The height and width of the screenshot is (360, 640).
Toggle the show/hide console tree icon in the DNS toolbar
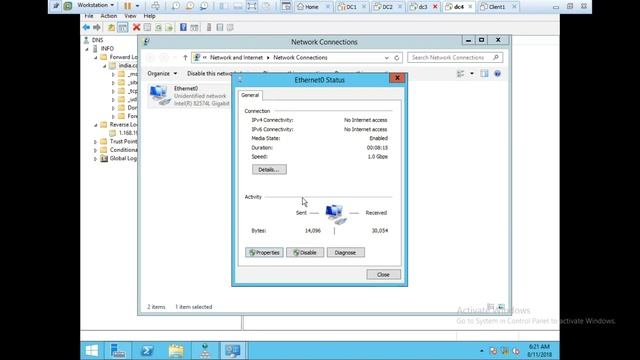tap(122, 27)
